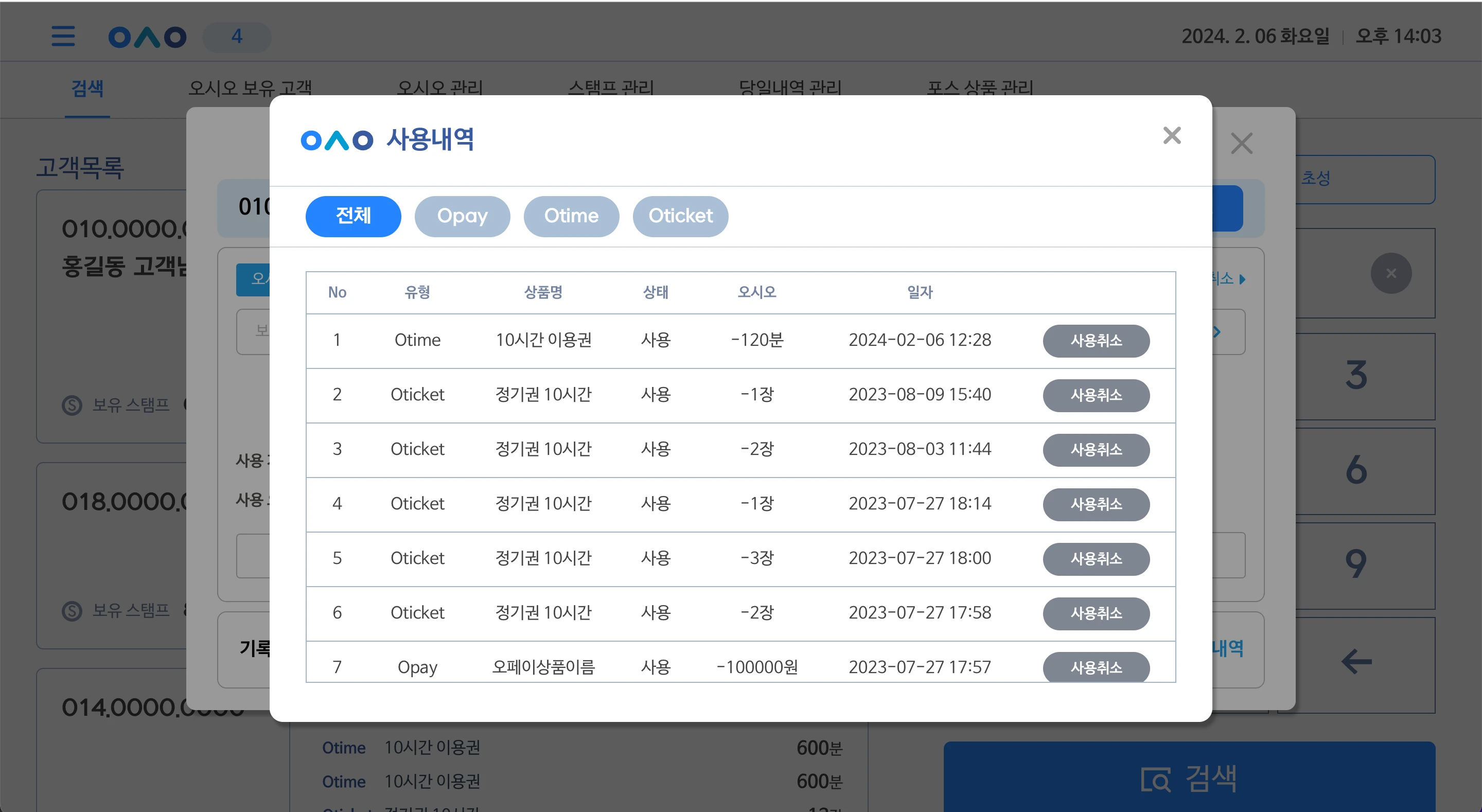The image size is (1482, 812).
Task: Cancel usage dated 2023-08-03 11:44
Action: 1096,449
